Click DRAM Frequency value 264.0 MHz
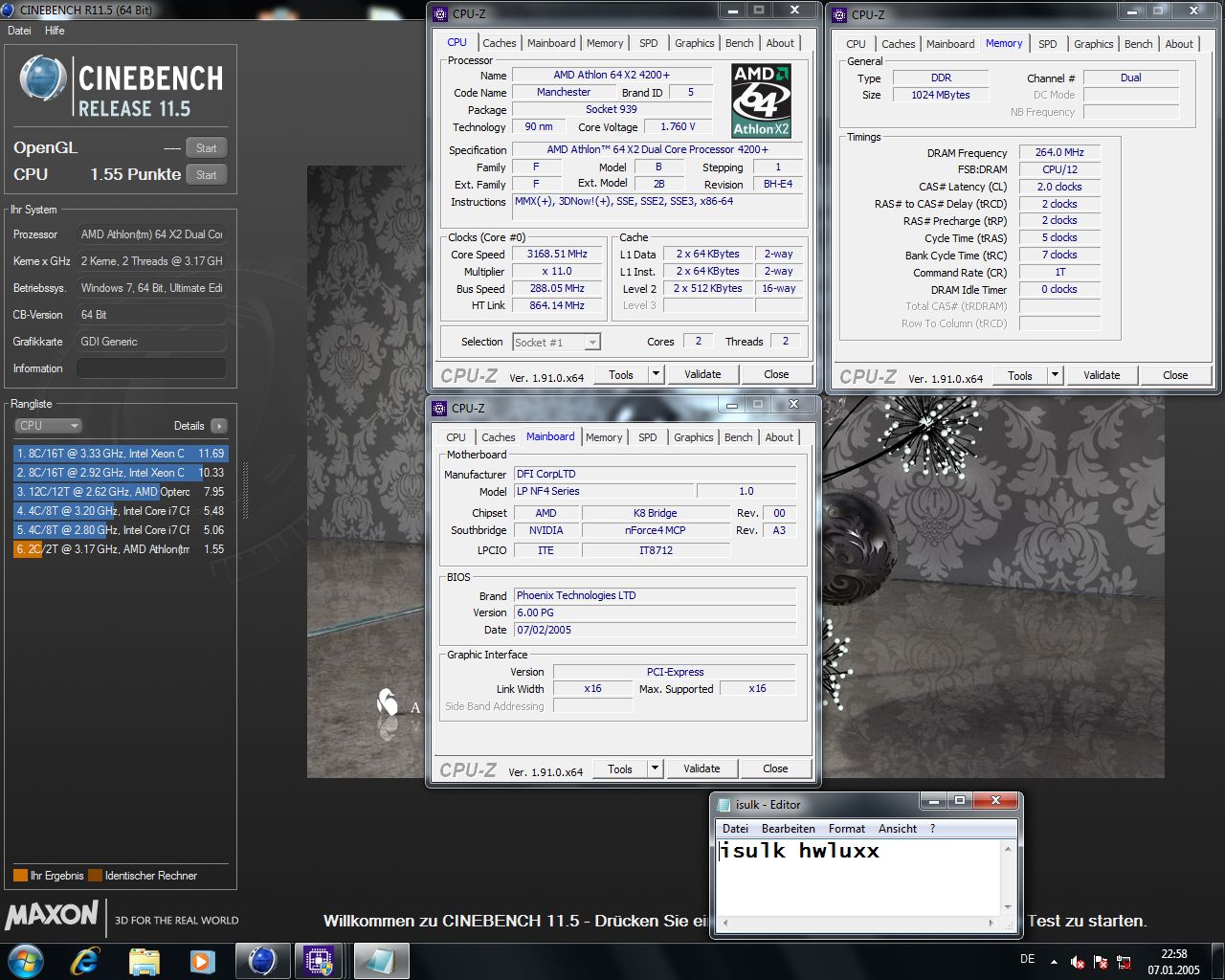The image size is (1225, 980). 1059,152
